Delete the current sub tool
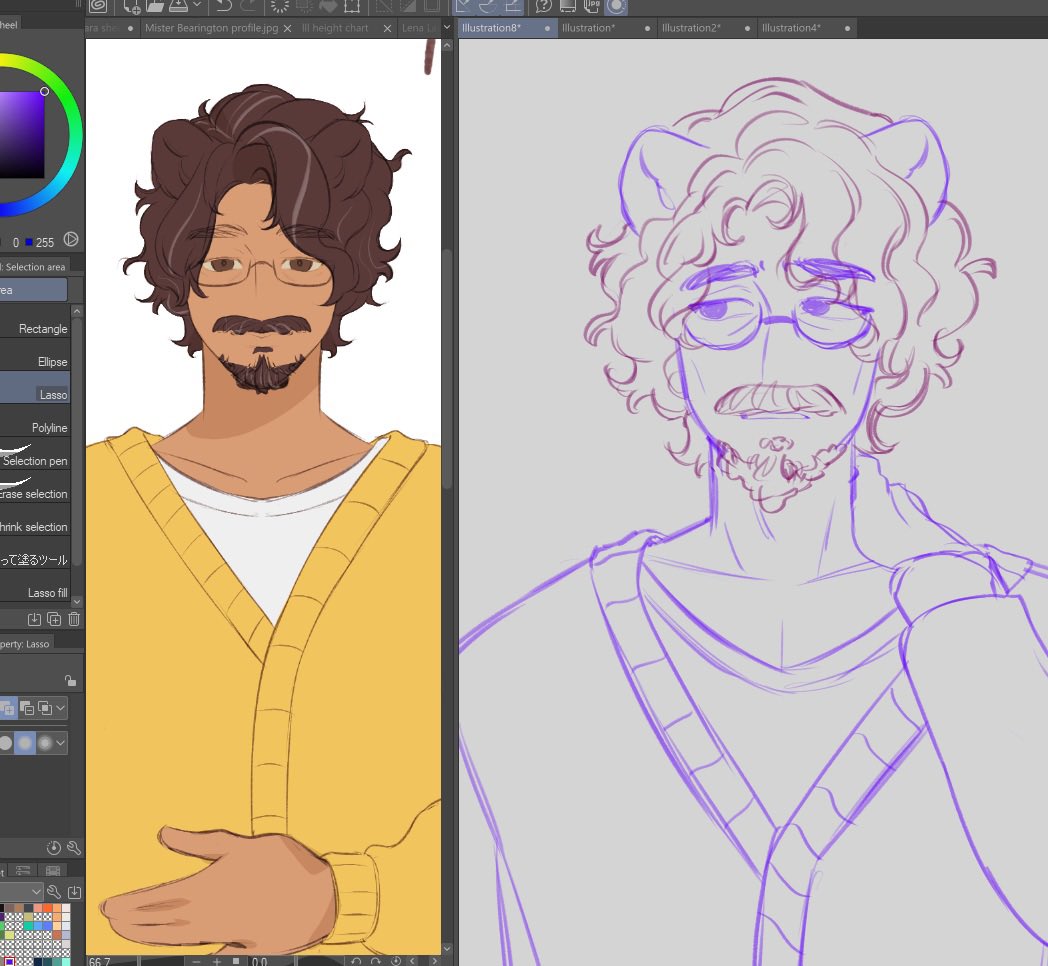This screenshot has width=1048, height=966. [73, 618]
